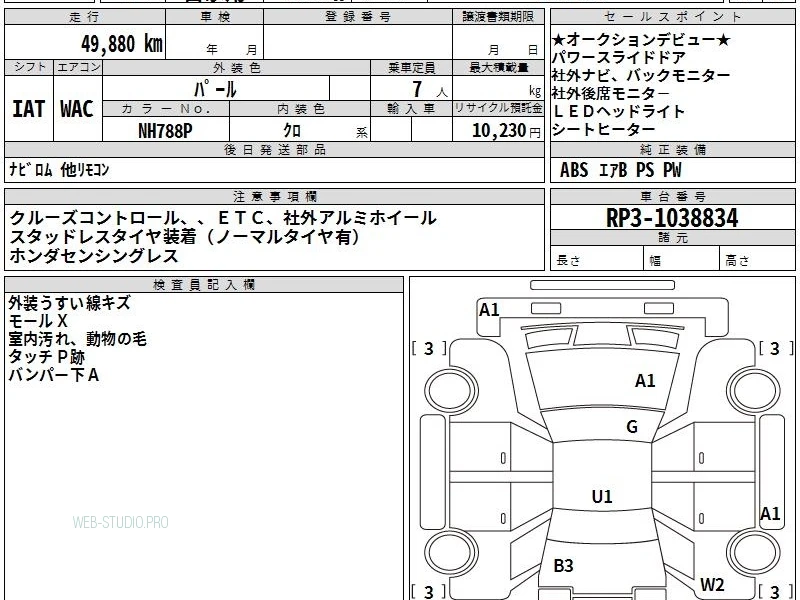
Task: Click the 車台番号 header
Action: 672,196
